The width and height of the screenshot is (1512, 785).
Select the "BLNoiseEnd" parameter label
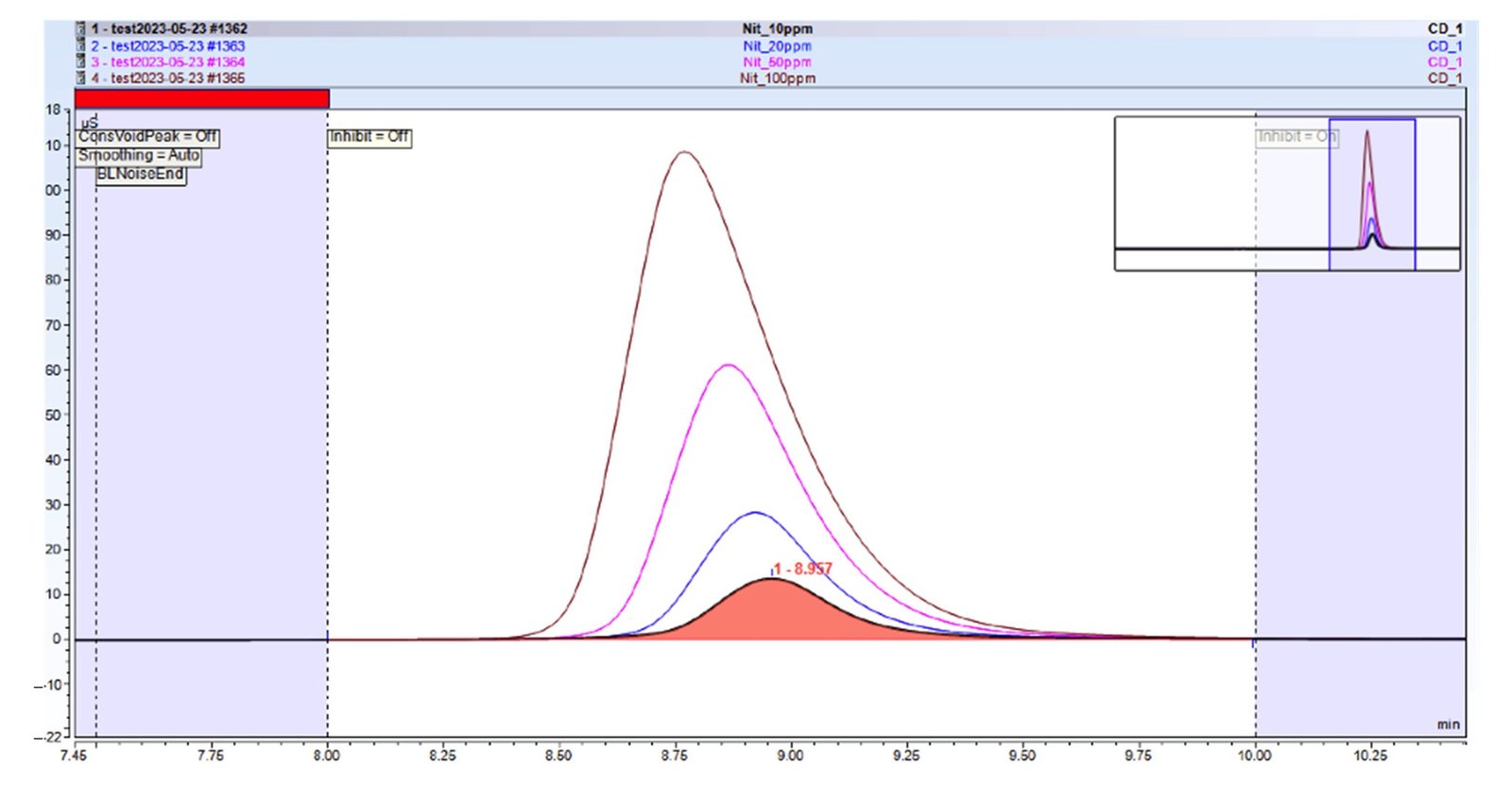(x=141, y=175)
